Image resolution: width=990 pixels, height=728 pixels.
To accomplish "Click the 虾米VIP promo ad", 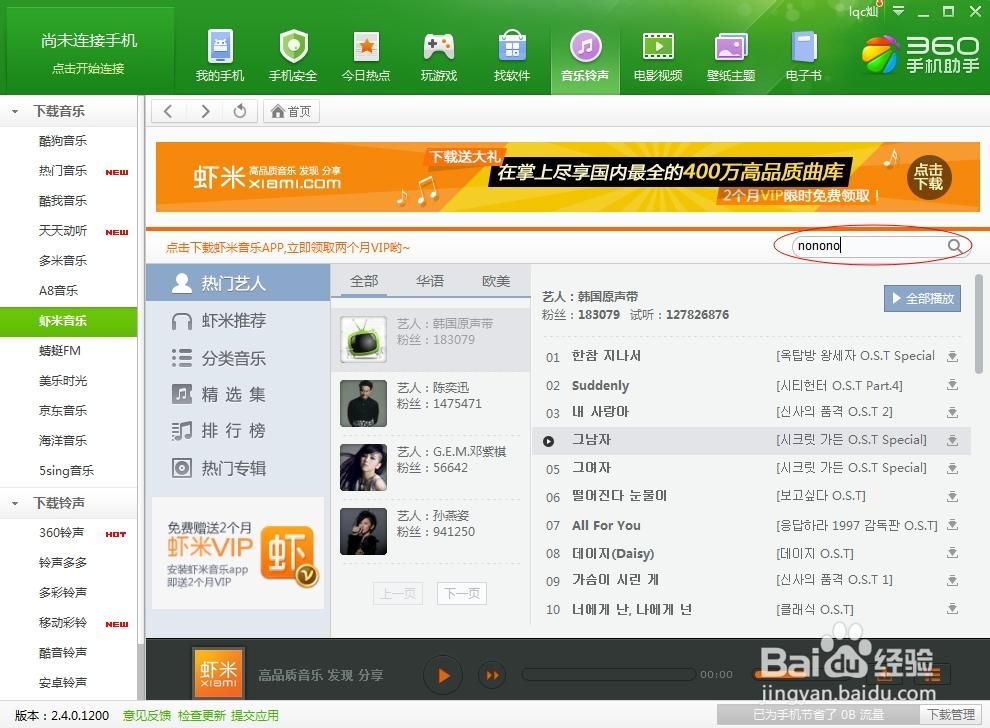I will (238, 553).
